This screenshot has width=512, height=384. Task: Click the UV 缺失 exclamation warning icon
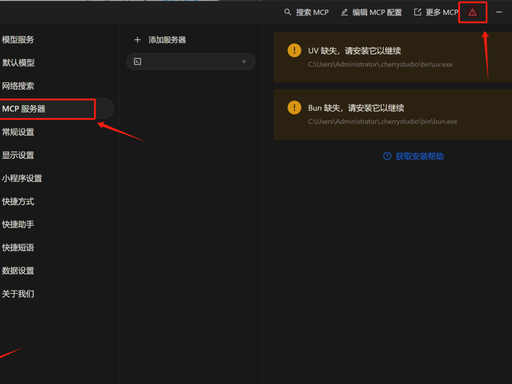point(294,51)
